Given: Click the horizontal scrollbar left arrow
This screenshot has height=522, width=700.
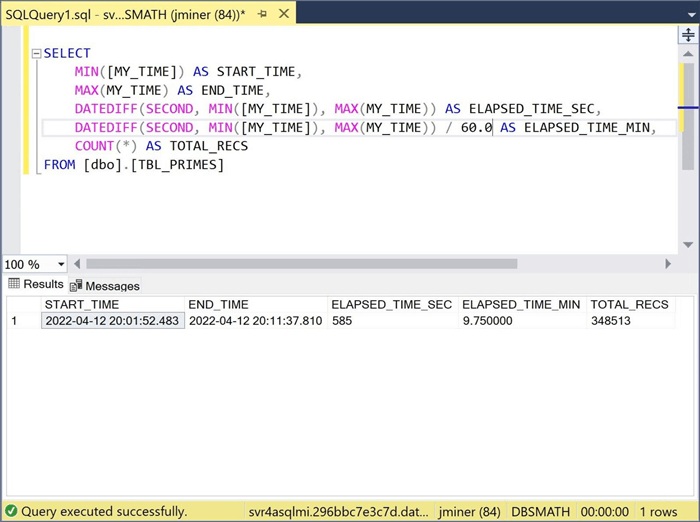Looking at the screenshot, I should pos(77,264).
